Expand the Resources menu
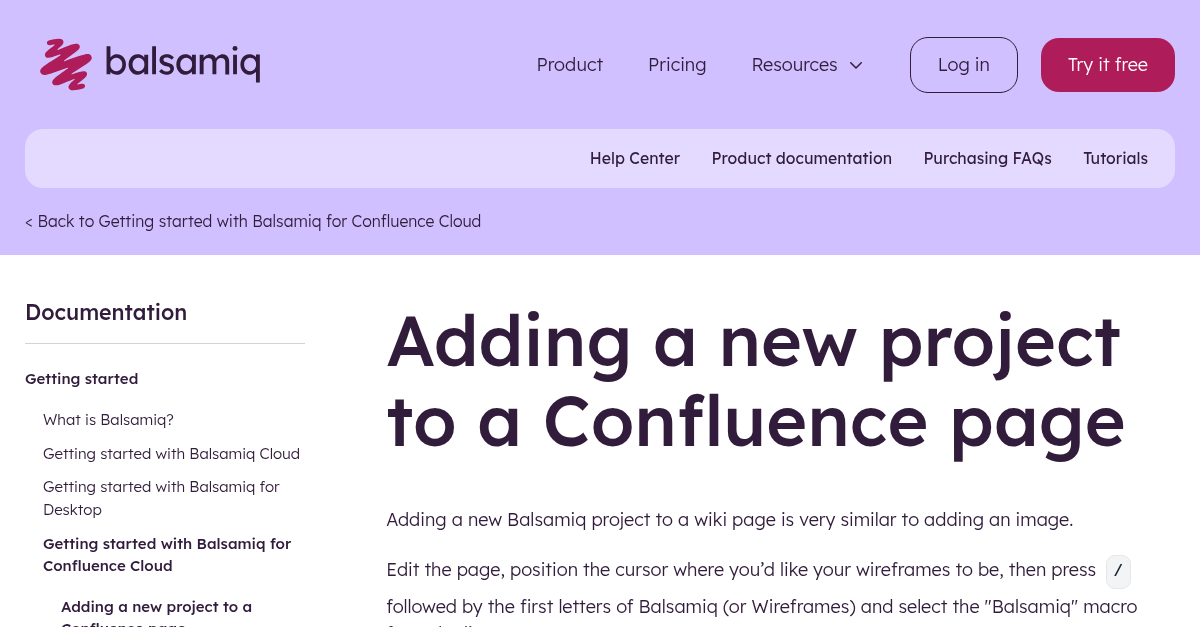The image size is (1200, 627). click(x=795, y=65)
